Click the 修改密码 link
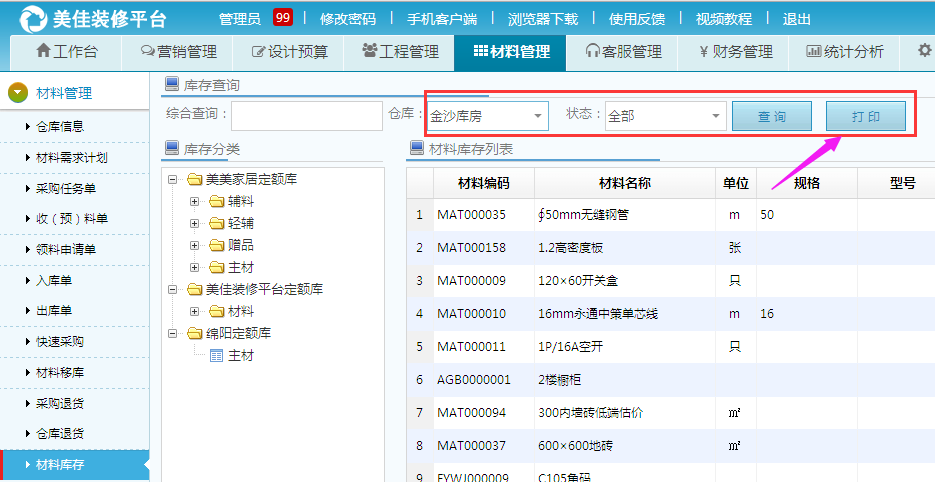The image size is (935, 482). 348,19
